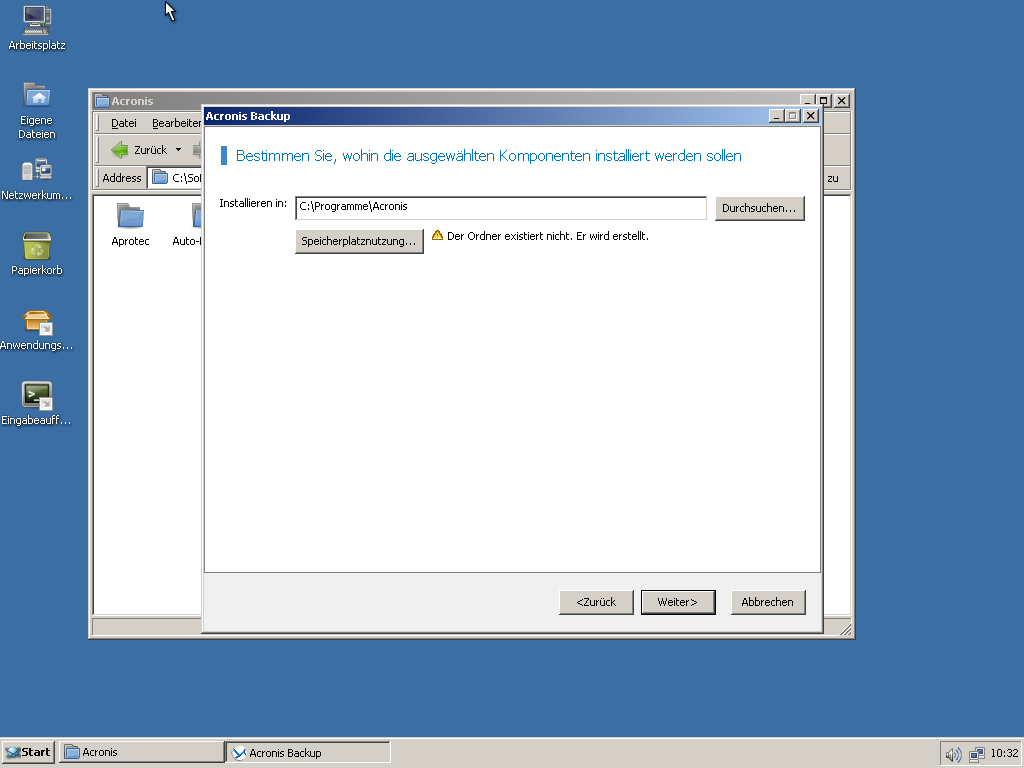Open the Start menu on taskbar

point(28,752)
